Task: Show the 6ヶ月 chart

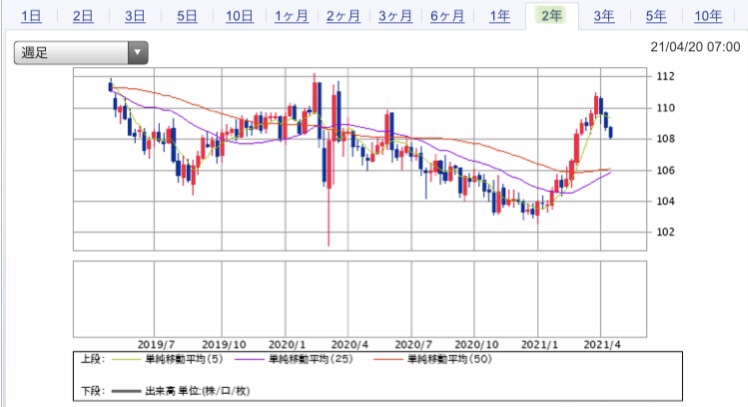Action: (447, 16)
